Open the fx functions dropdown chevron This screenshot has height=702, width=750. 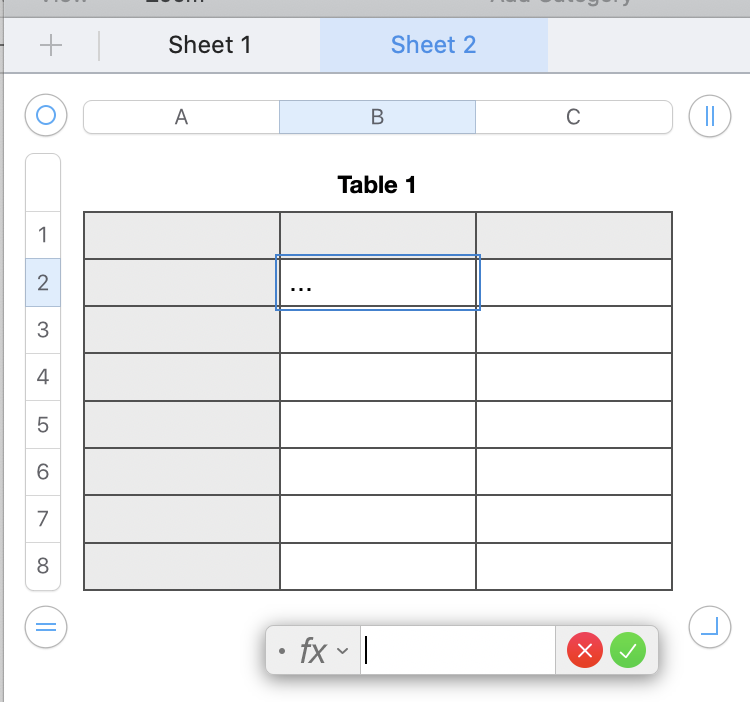pyautogui.click(x=343, y=652)
